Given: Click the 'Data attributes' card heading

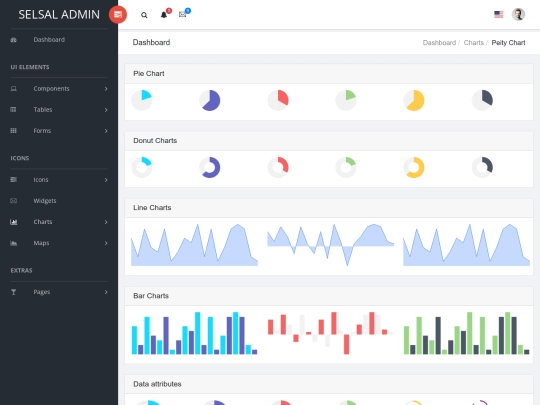Looking at the screenshot, I should click(x=157, y=384).
